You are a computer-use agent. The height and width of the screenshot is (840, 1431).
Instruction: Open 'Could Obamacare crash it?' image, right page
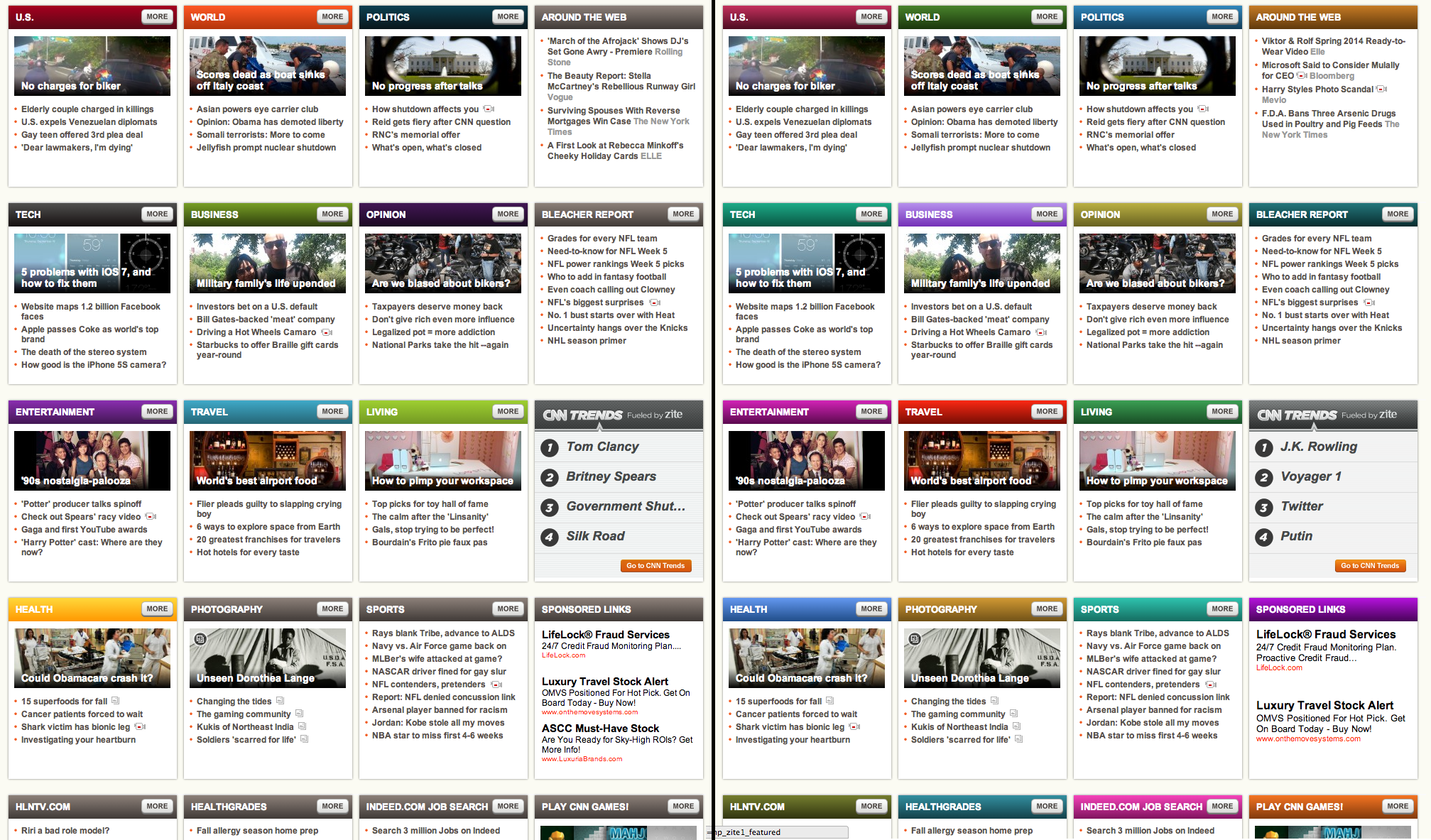(x=807, y=658)
